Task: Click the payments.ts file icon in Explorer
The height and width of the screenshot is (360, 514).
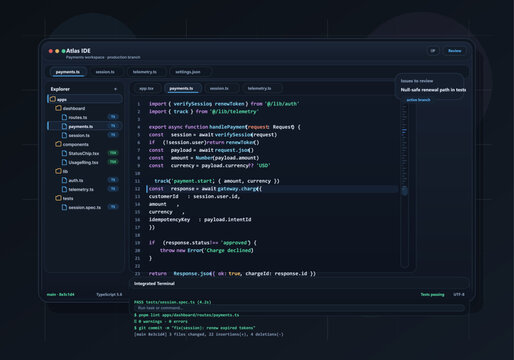Action: tap(64, 126)
